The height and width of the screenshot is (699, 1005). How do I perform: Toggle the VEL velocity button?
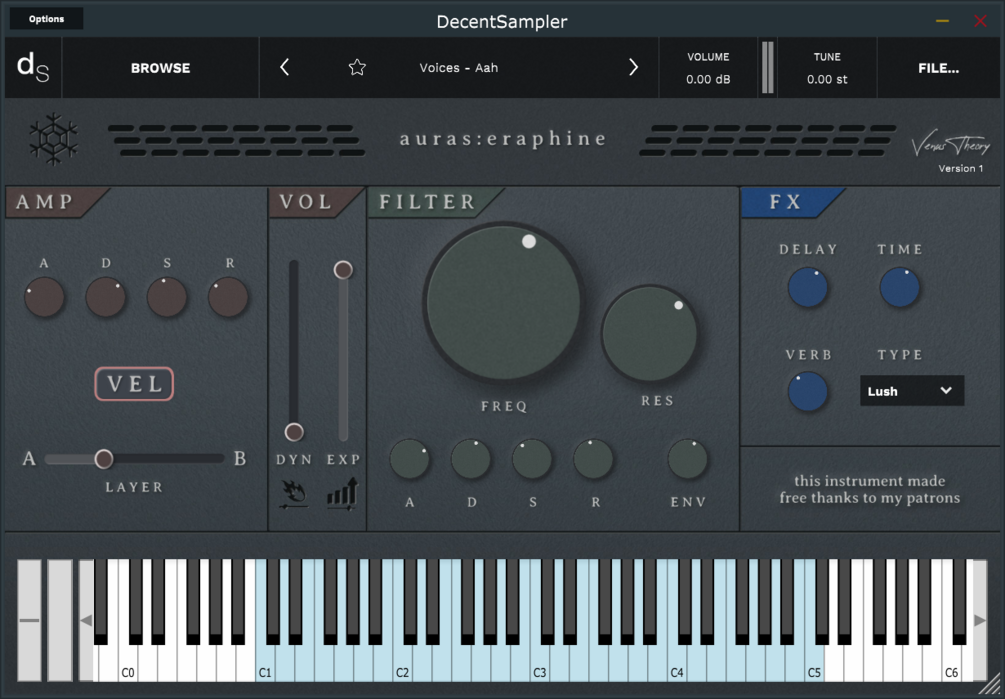pos(134,384)
